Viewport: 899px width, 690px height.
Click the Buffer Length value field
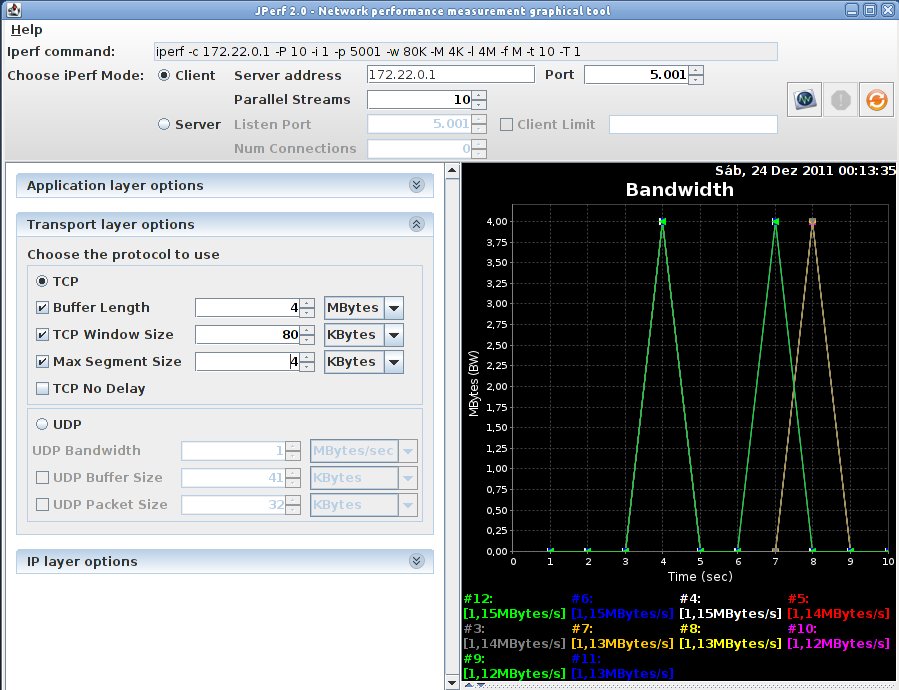tap(247, 308)
